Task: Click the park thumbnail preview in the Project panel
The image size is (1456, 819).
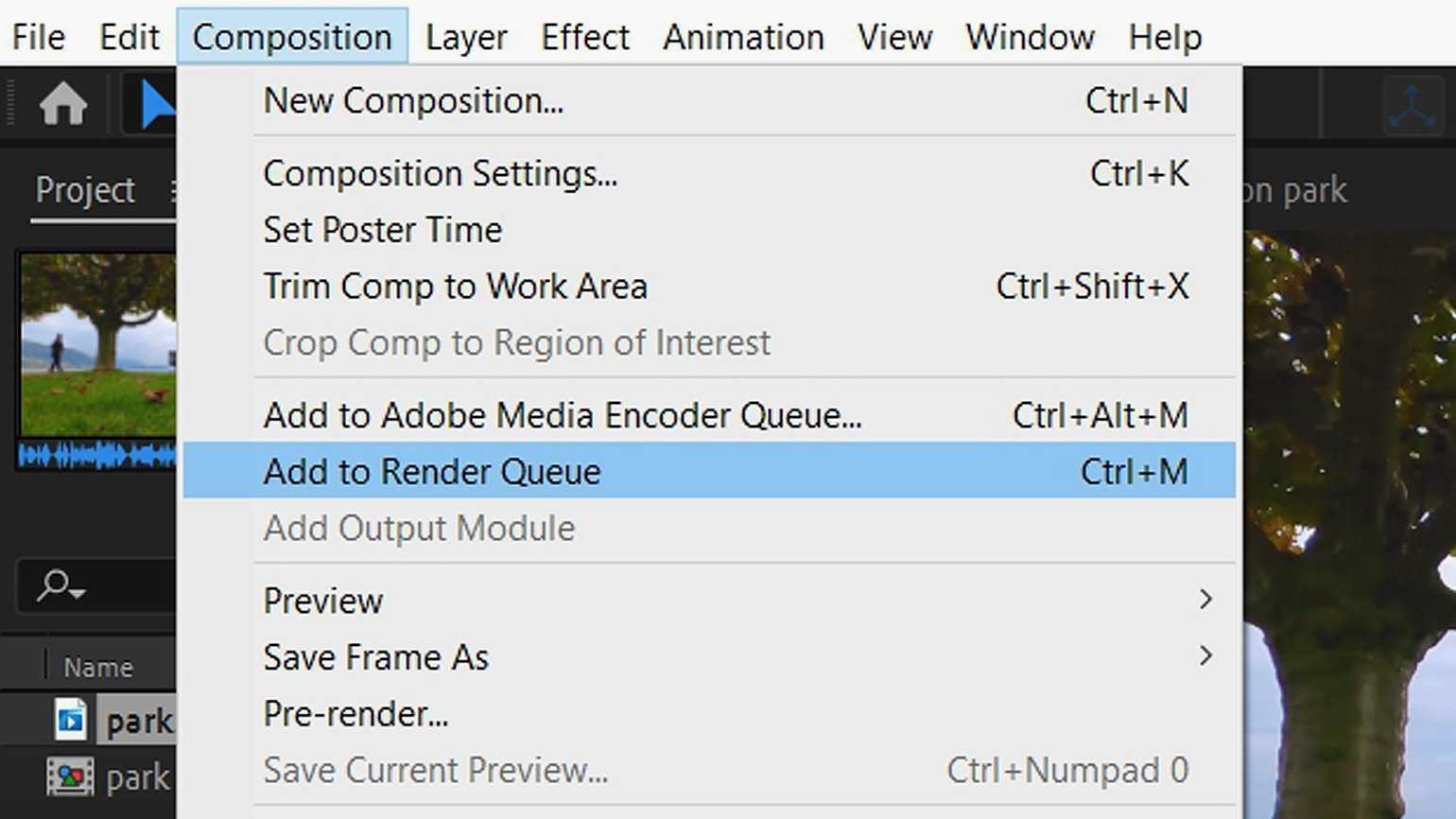Action: [x=97, y=344]
